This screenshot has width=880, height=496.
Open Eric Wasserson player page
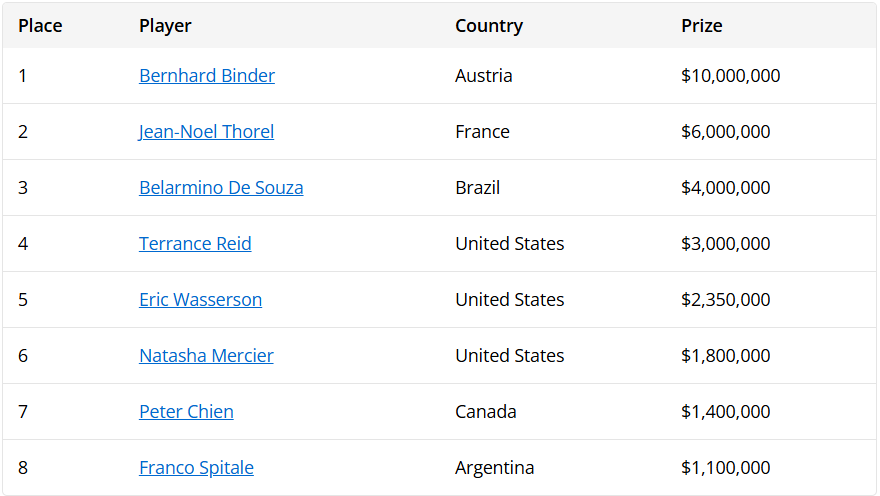pos(200,300)
